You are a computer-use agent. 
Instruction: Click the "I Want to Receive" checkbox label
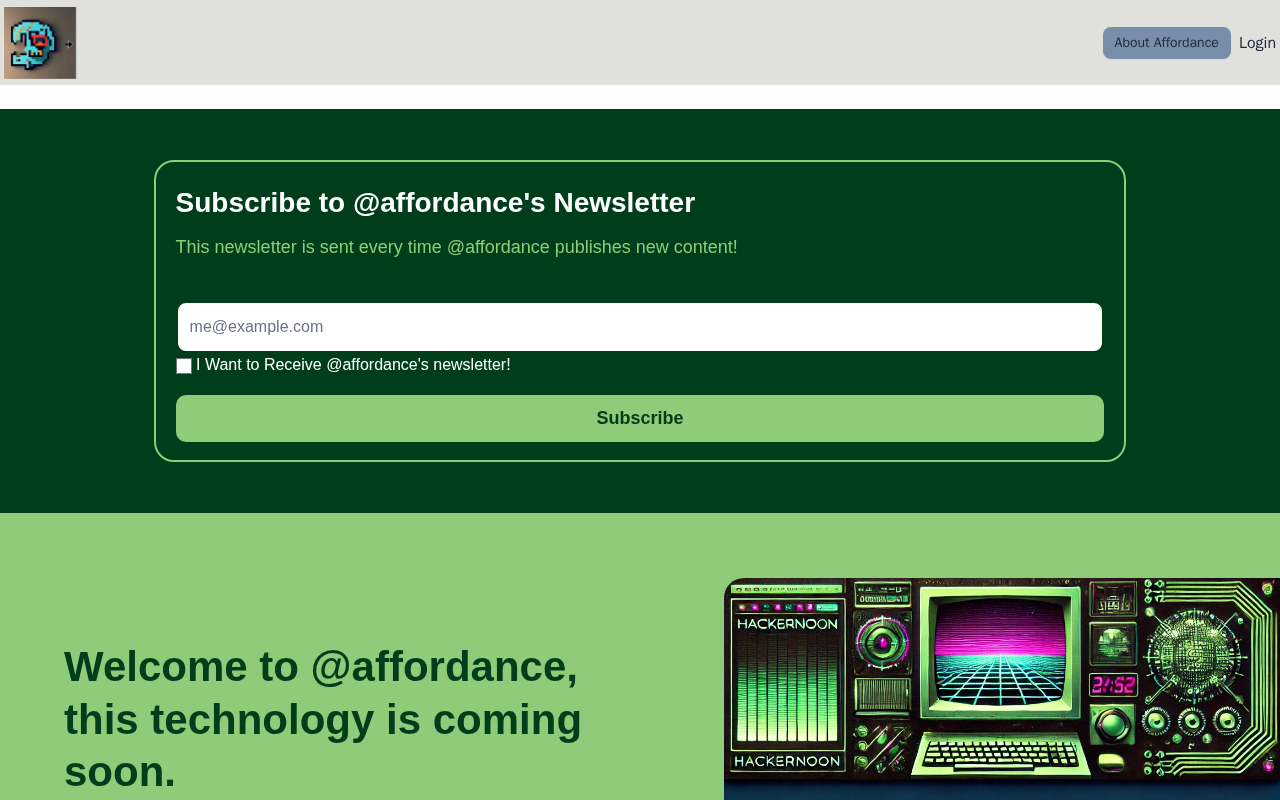(353, 365)
